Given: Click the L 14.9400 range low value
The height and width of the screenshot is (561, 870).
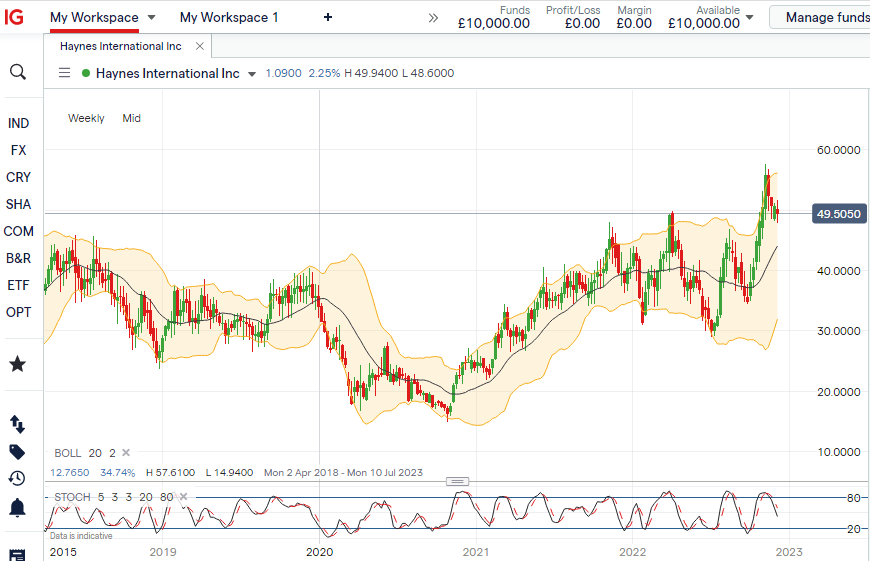Looking at the screenshot, I should (229, 472).
